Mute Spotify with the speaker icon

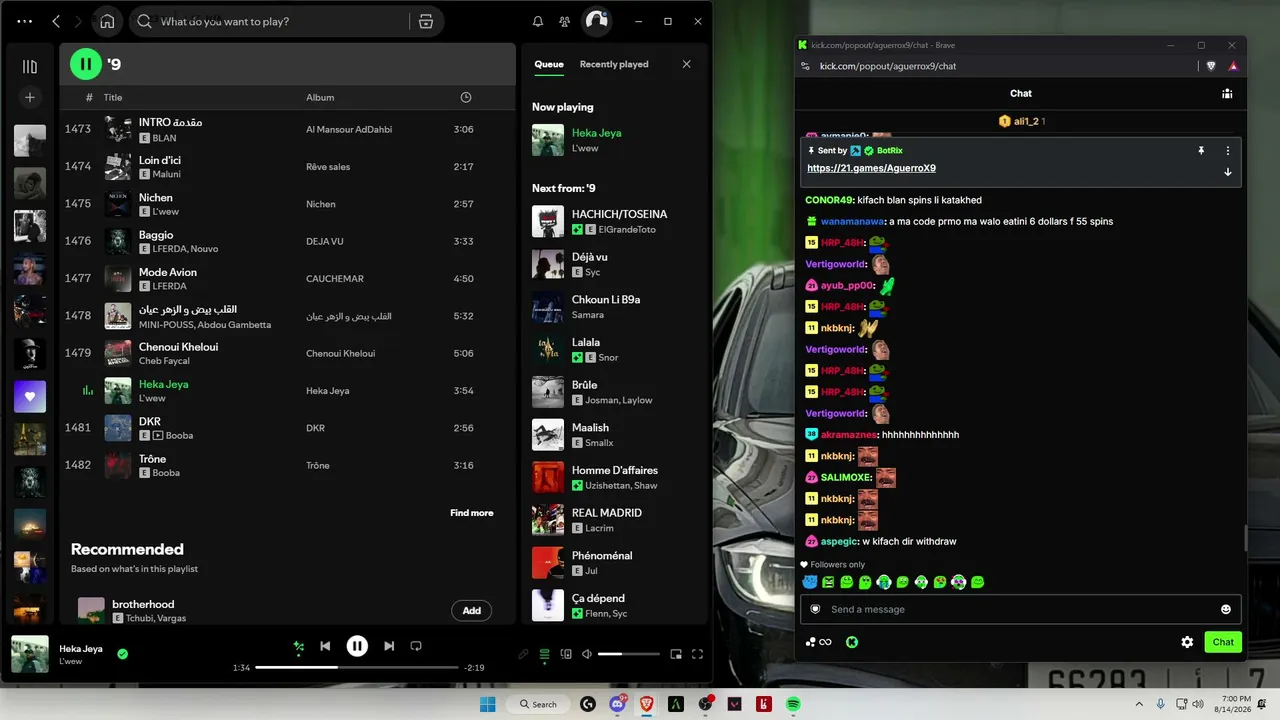(587, 654)
